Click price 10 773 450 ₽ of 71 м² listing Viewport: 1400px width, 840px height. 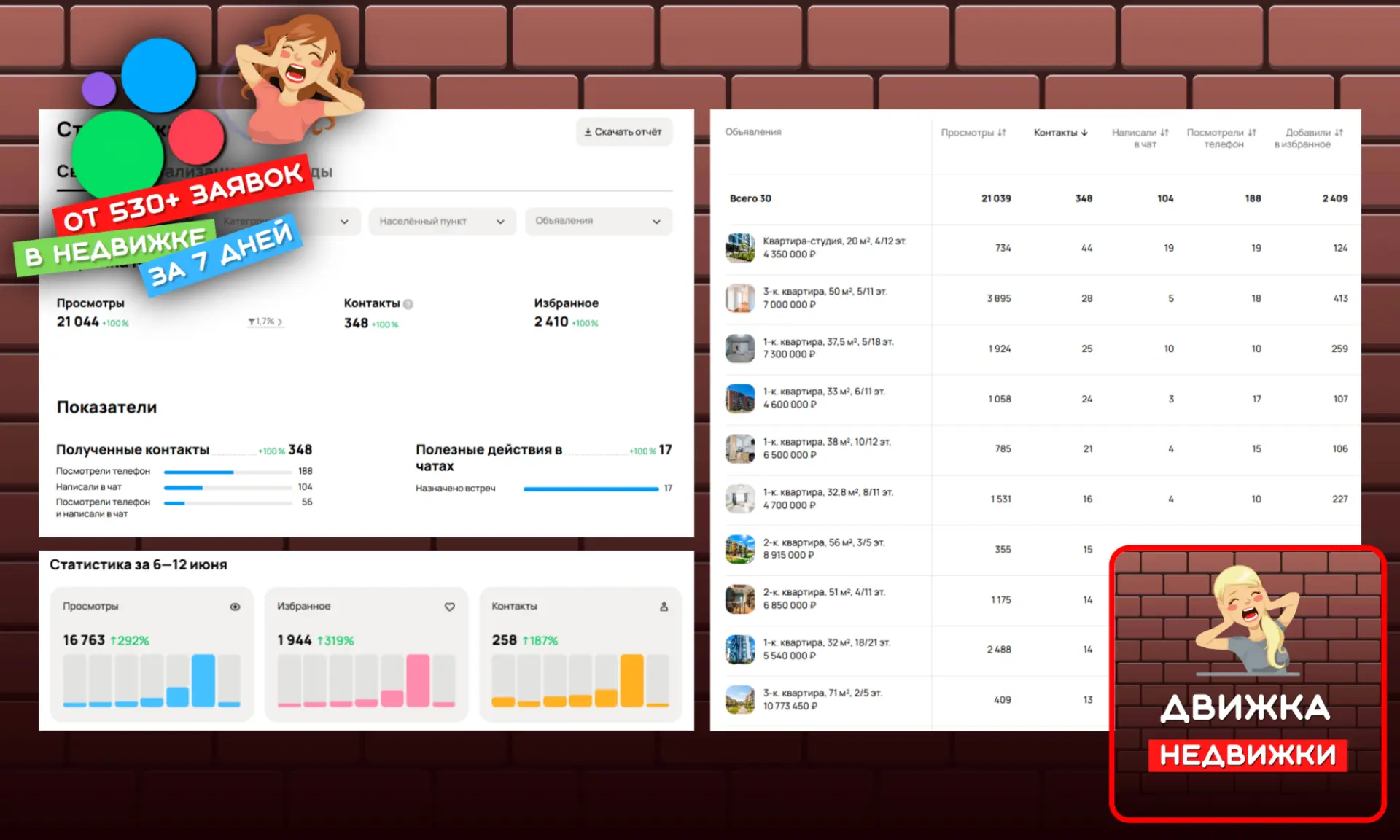(790, 706)
